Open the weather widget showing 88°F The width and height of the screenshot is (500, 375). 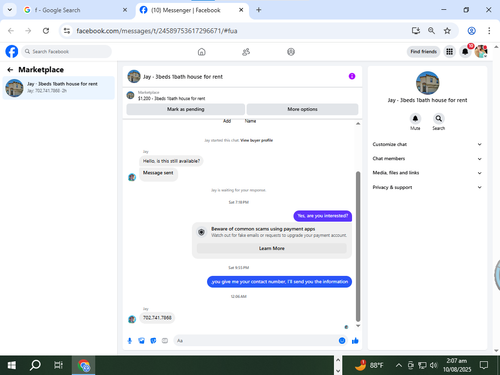(369, 365)
